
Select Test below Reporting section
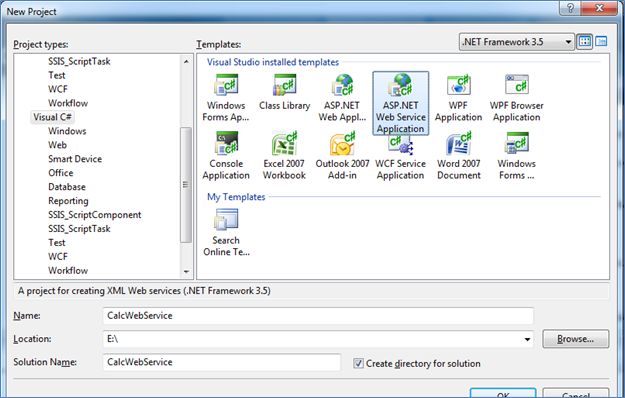coord(57,243)
